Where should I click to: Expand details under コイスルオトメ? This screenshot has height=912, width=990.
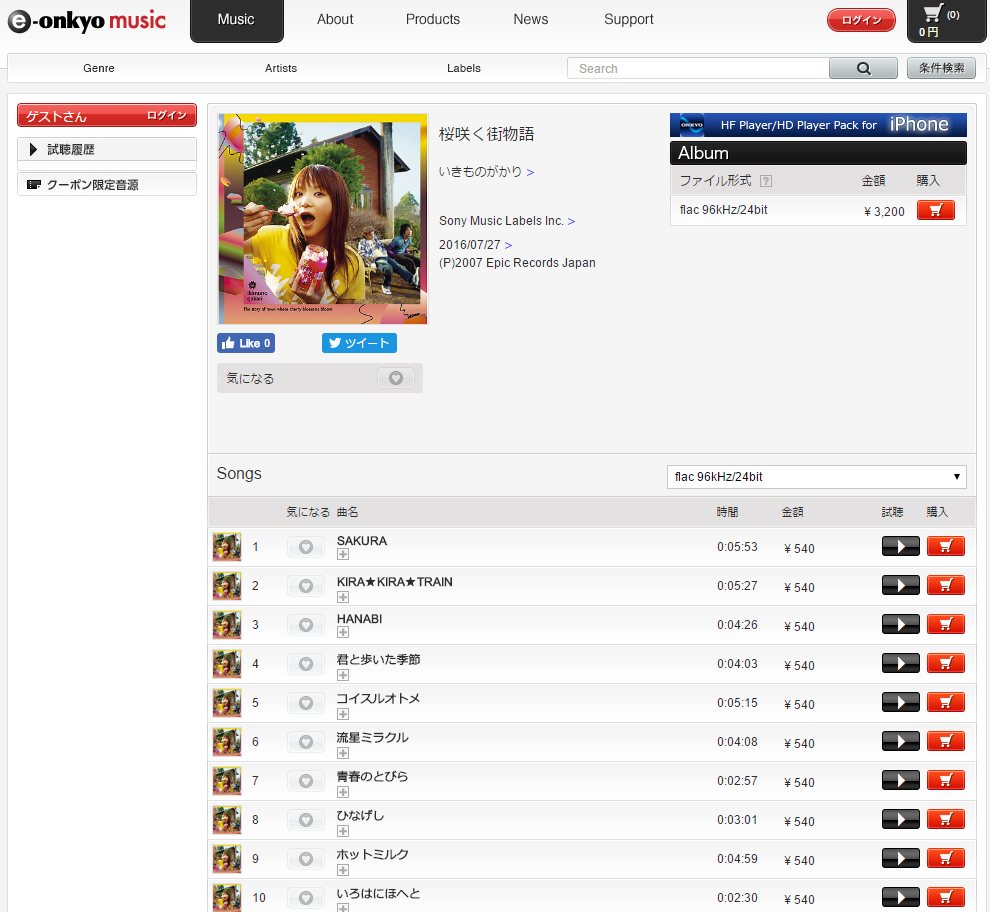click(x=343, y=714)
